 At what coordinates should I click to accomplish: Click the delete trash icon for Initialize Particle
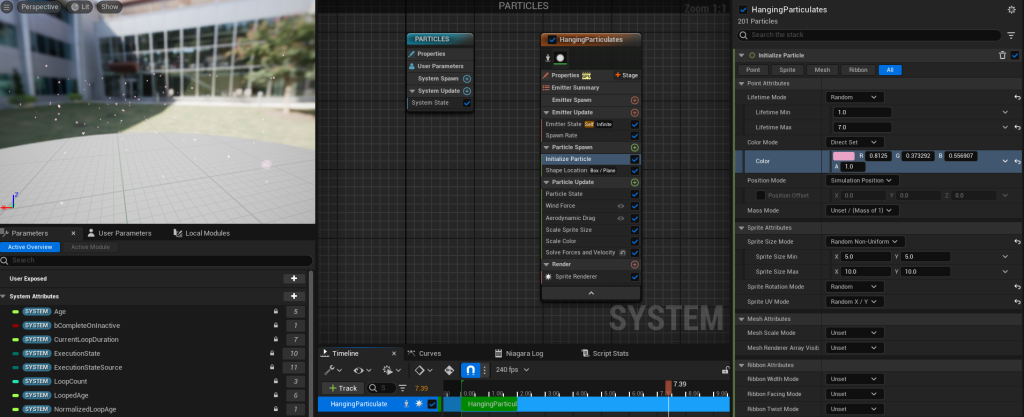[x=1002, y=55]
